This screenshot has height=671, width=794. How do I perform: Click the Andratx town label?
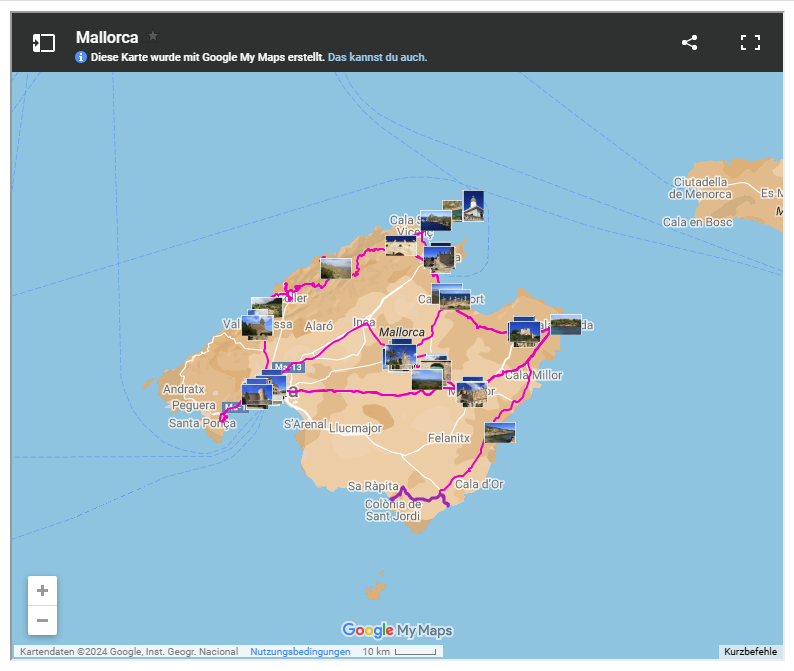(x=184, y=389)
